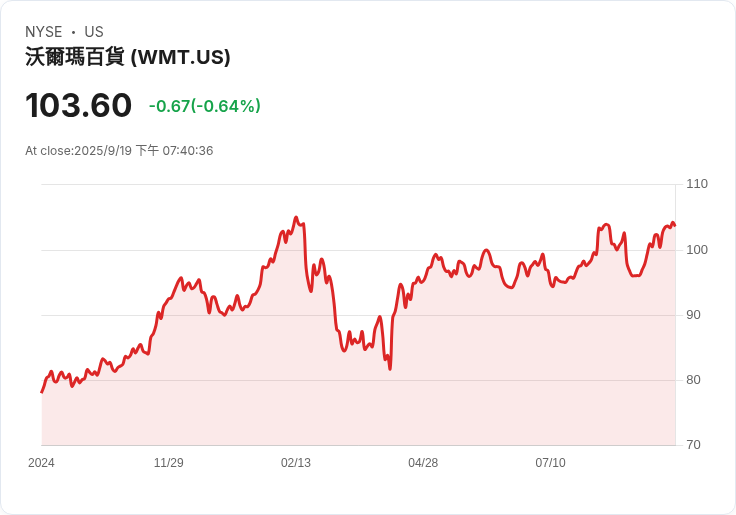Image resolution: width=736 pixels, height=515 pixels.
Task: Click the starting point of the price line
Action: pos(42,391)
